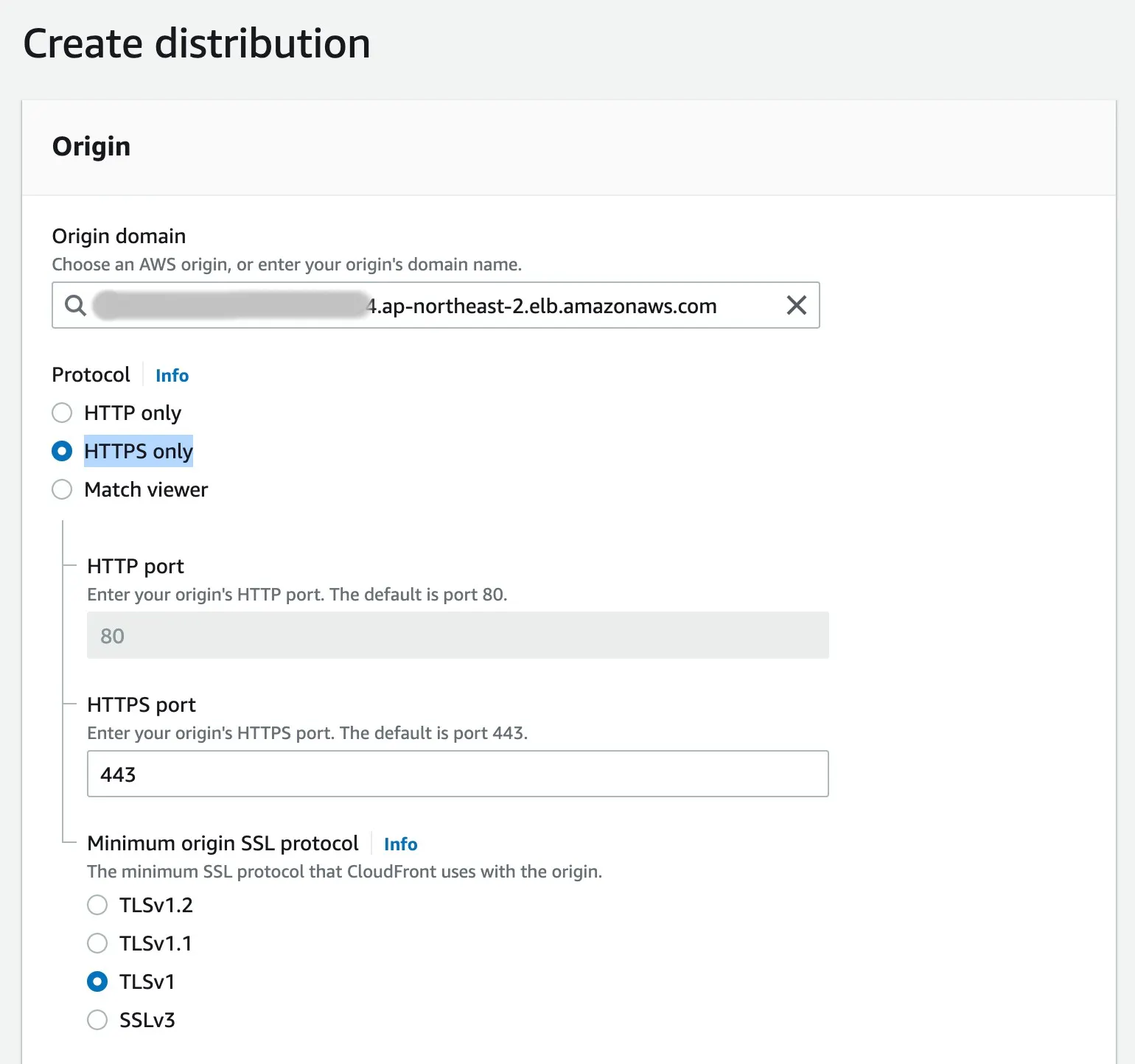Viewport: 1135px width, 1064px height.
Task: Focus the HTTPS port input showing 443
Action: 457,774
